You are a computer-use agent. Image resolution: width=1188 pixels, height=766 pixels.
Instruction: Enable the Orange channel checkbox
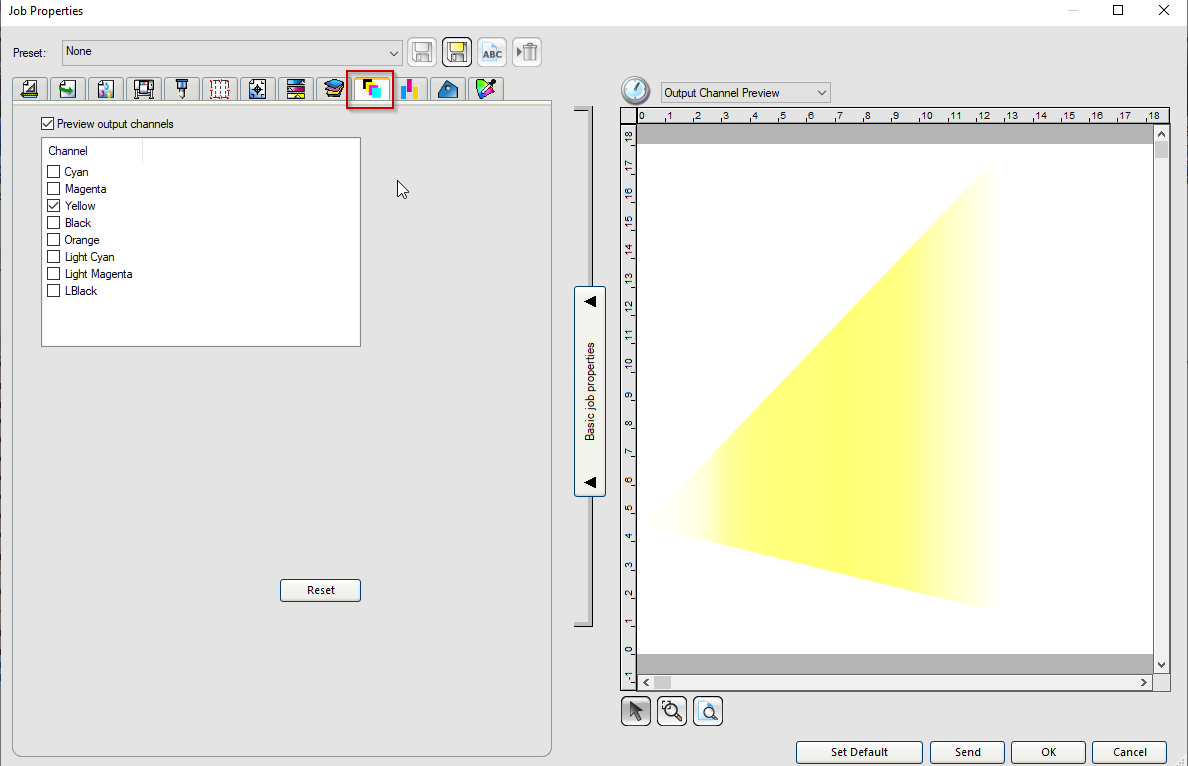[54, 239]
